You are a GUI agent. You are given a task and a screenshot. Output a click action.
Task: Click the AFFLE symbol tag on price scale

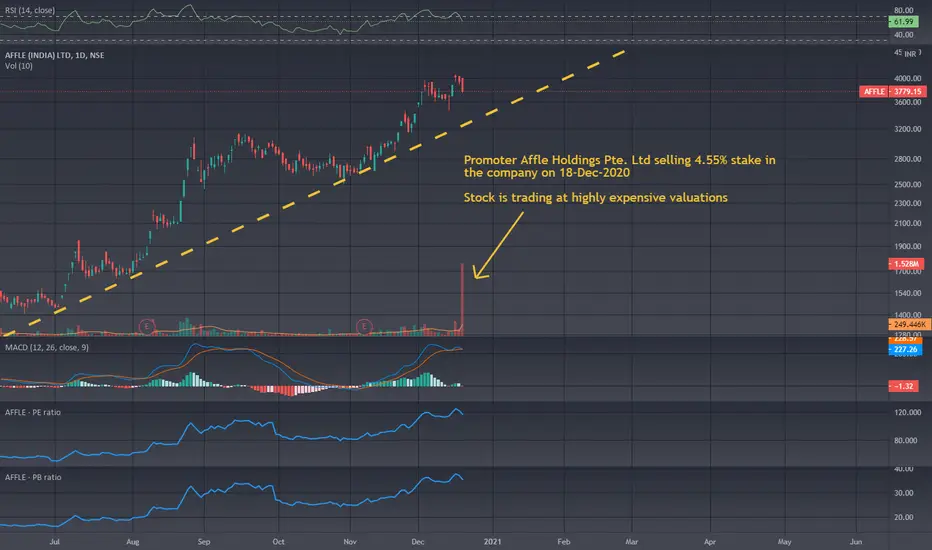pyautogui.click(x=874, y=92)
